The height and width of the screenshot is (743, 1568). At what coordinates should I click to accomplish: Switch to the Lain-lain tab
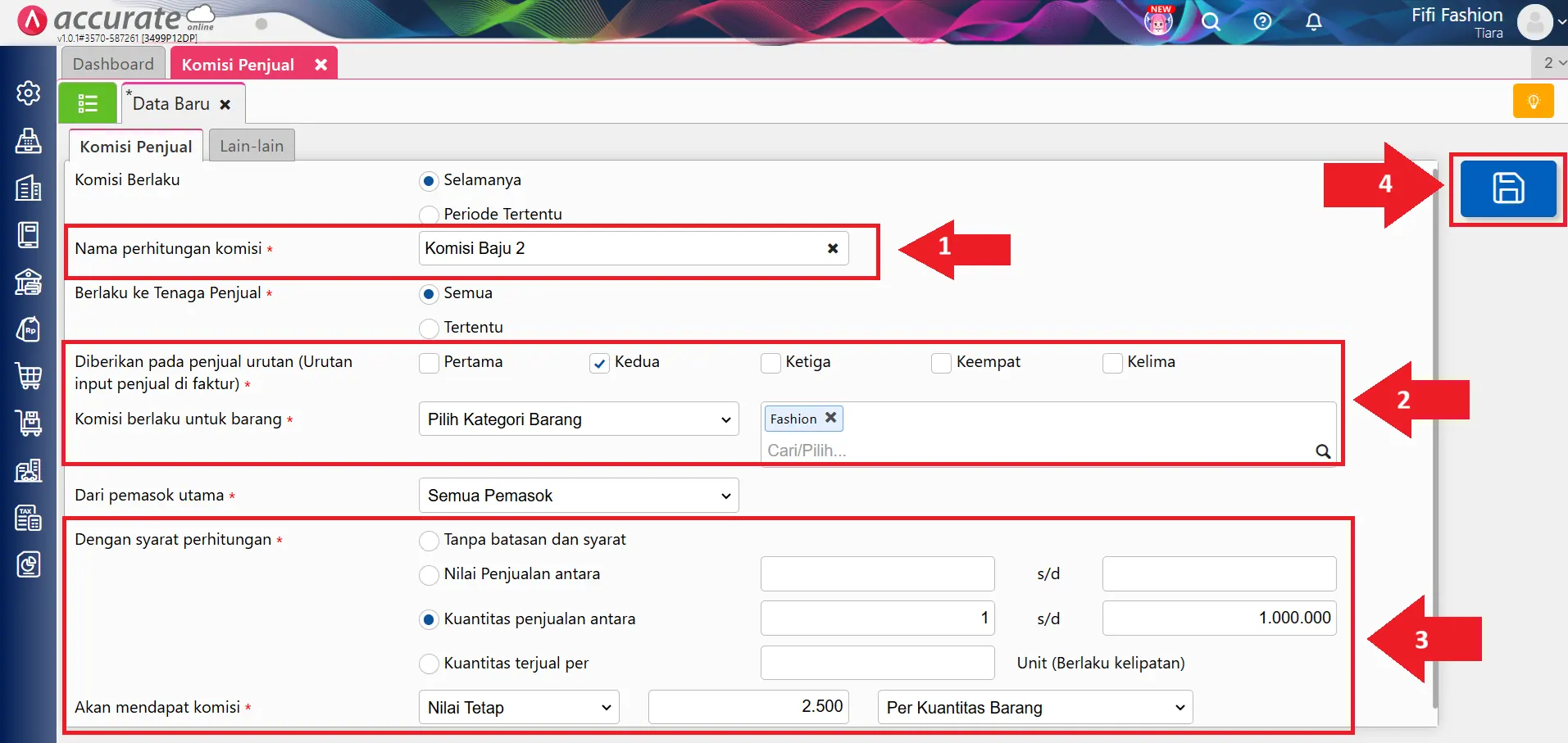coord(252,146)
